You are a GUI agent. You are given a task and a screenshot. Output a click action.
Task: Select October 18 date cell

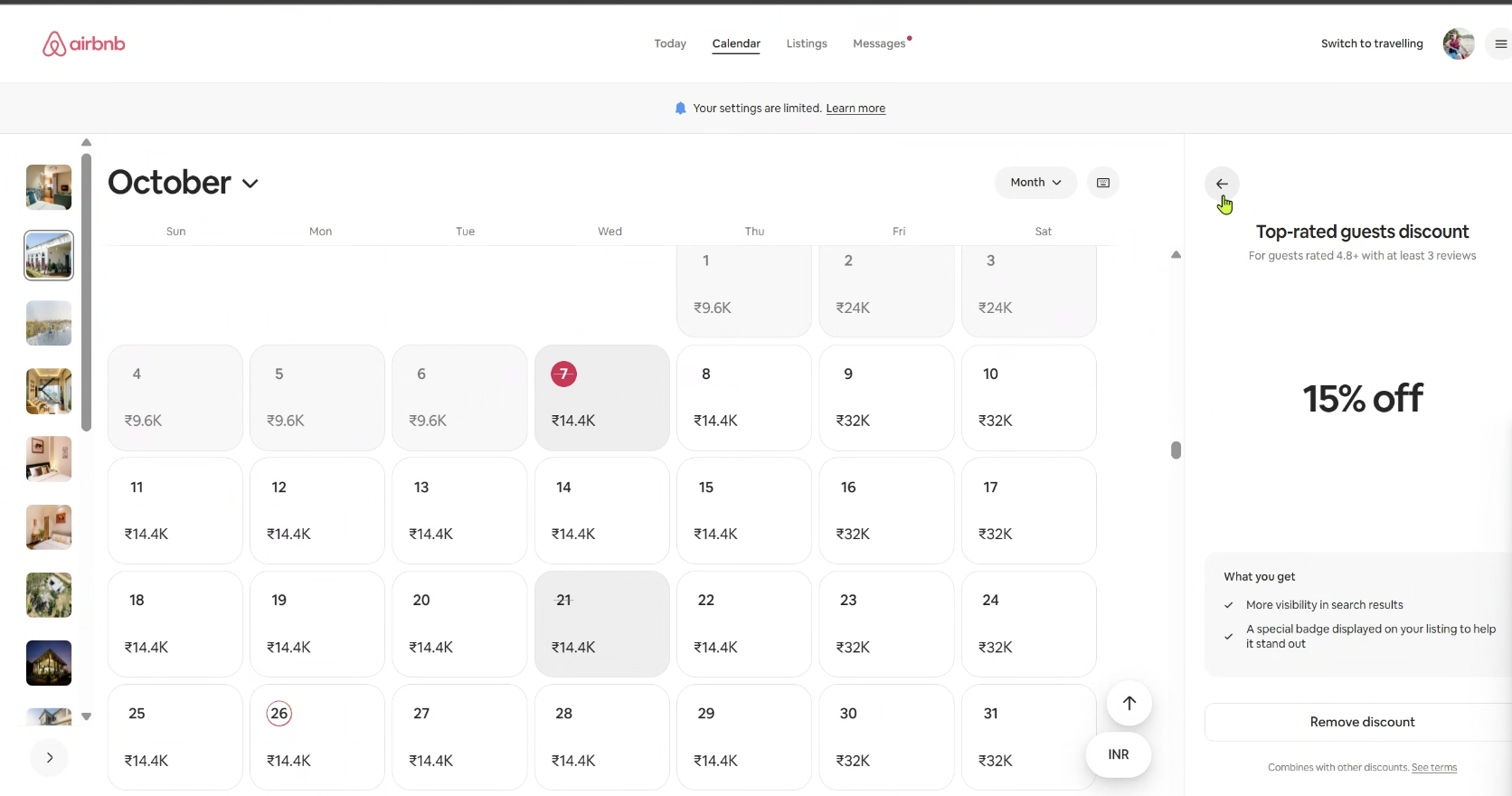tap(175, 624)
